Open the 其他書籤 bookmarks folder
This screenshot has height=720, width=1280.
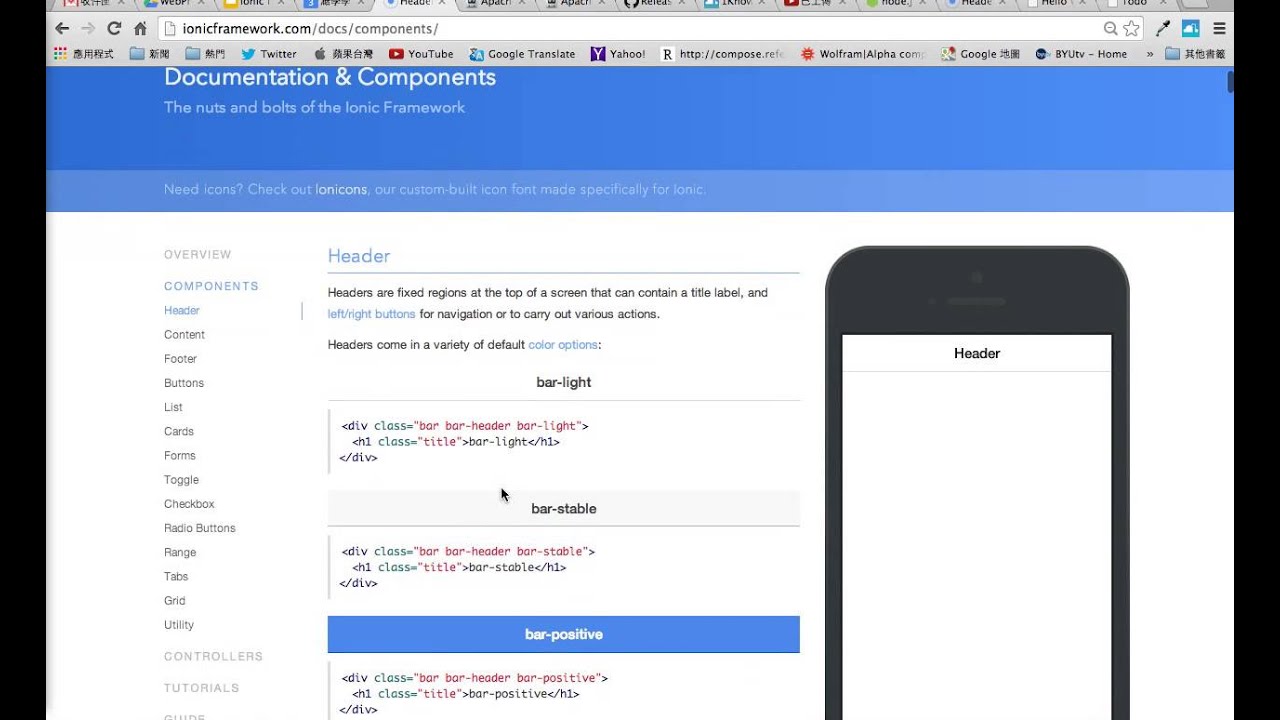1195,54
